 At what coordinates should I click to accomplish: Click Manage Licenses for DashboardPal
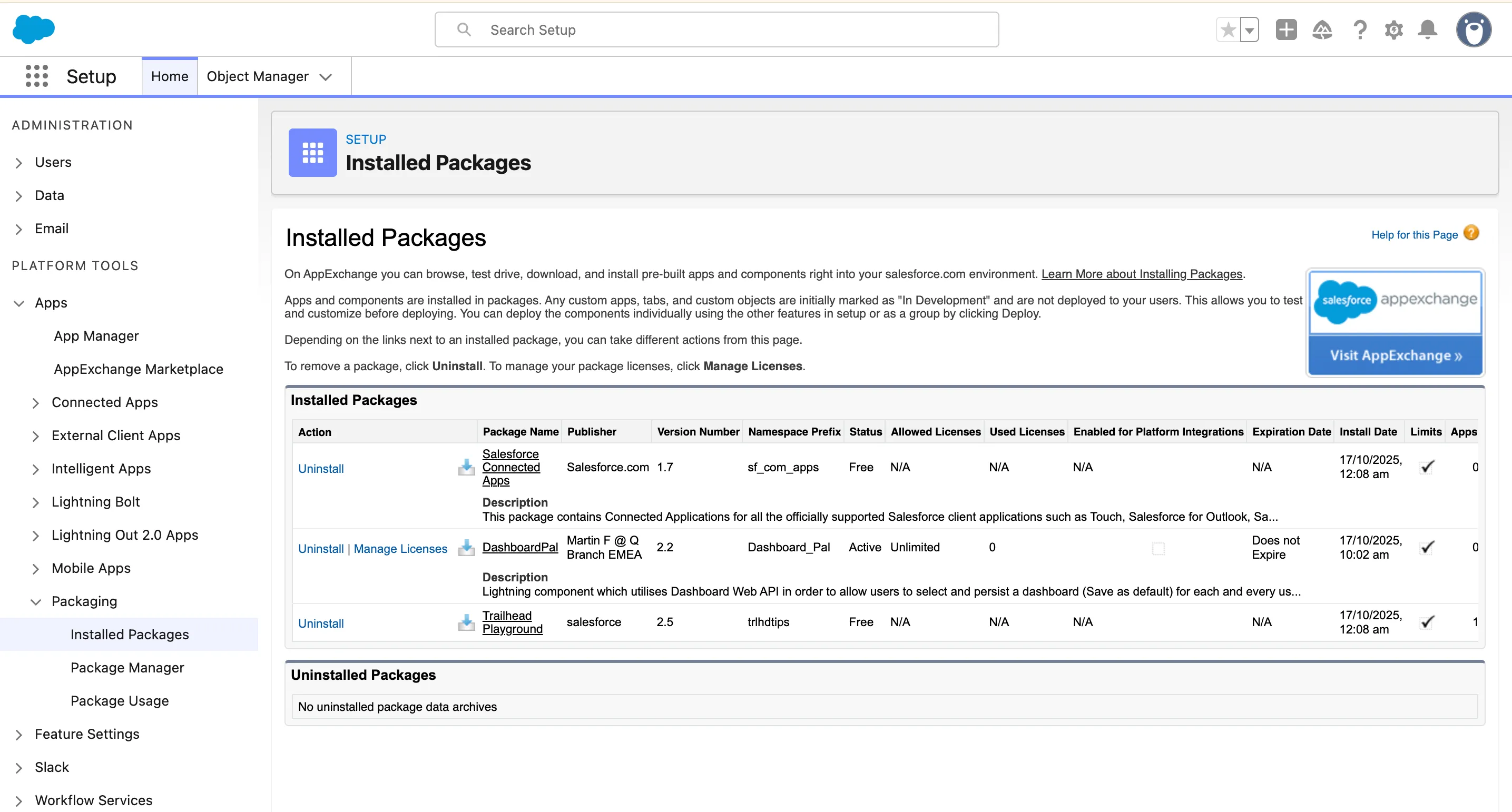(x=400, y=549)
